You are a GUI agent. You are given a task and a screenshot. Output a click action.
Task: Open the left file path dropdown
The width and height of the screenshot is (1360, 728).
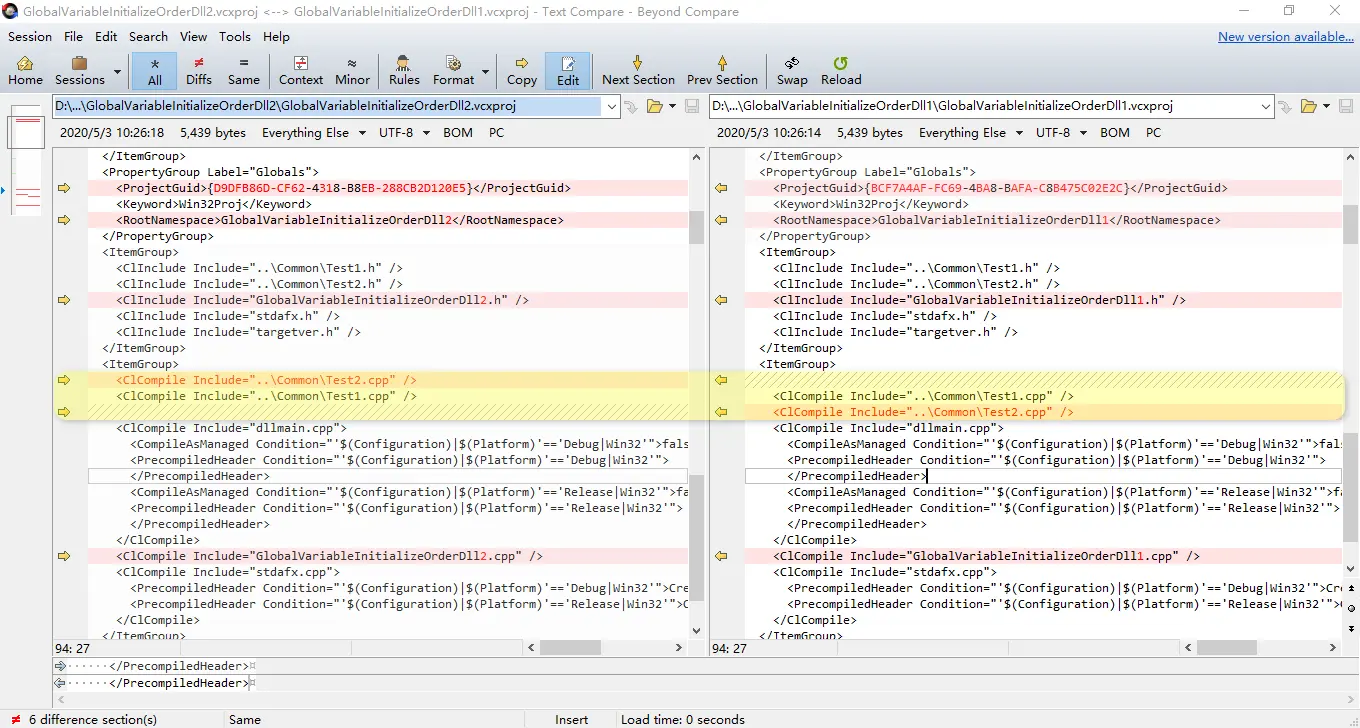point(610,105)
